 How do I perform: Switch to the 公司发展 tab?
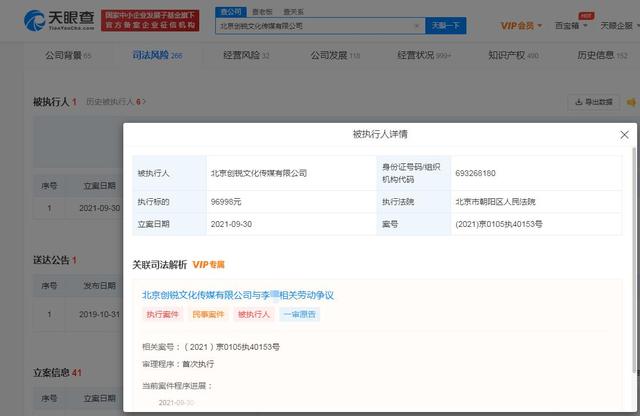coord(335,55)
